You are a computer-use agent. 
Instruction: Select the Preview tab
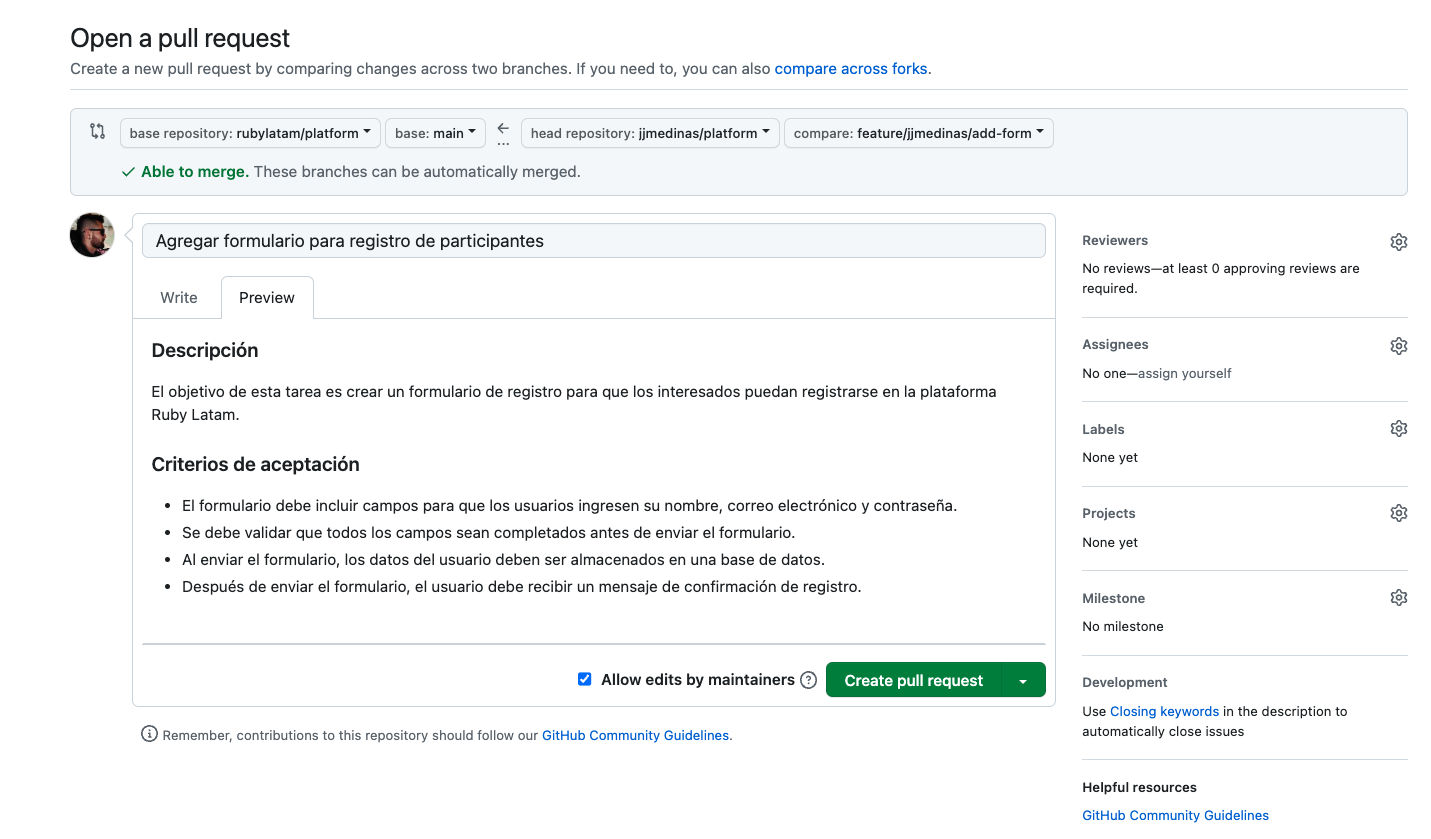[x=266, y=297]
